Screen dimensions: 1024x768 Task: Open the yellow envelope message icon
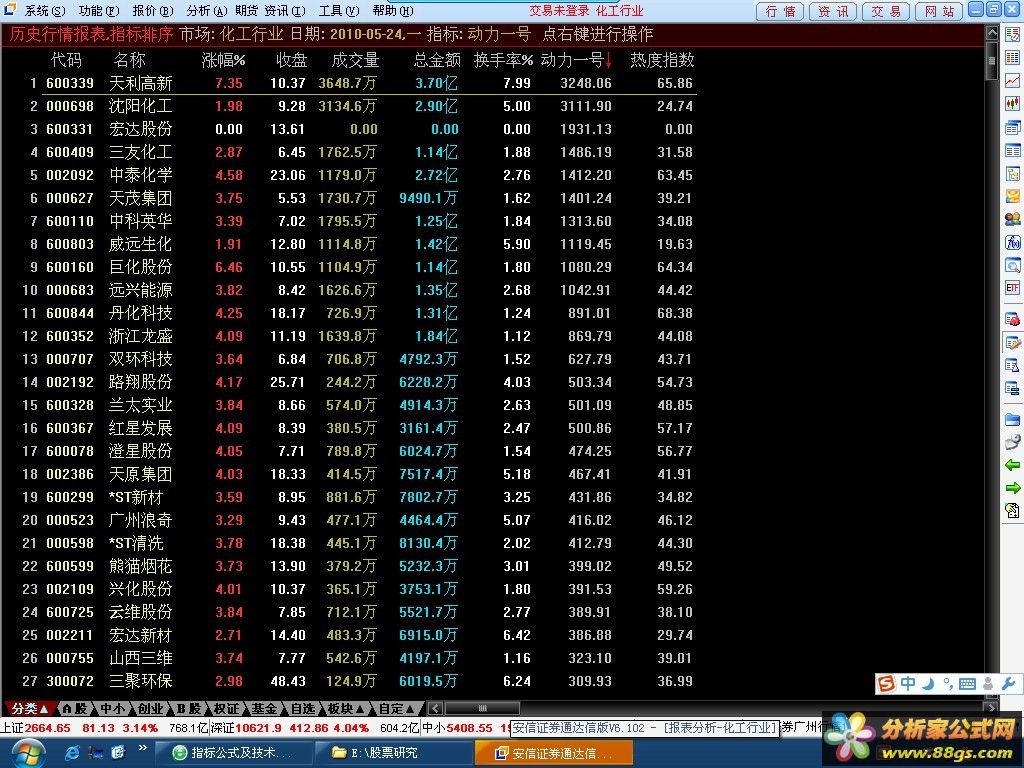(1013, 197)
